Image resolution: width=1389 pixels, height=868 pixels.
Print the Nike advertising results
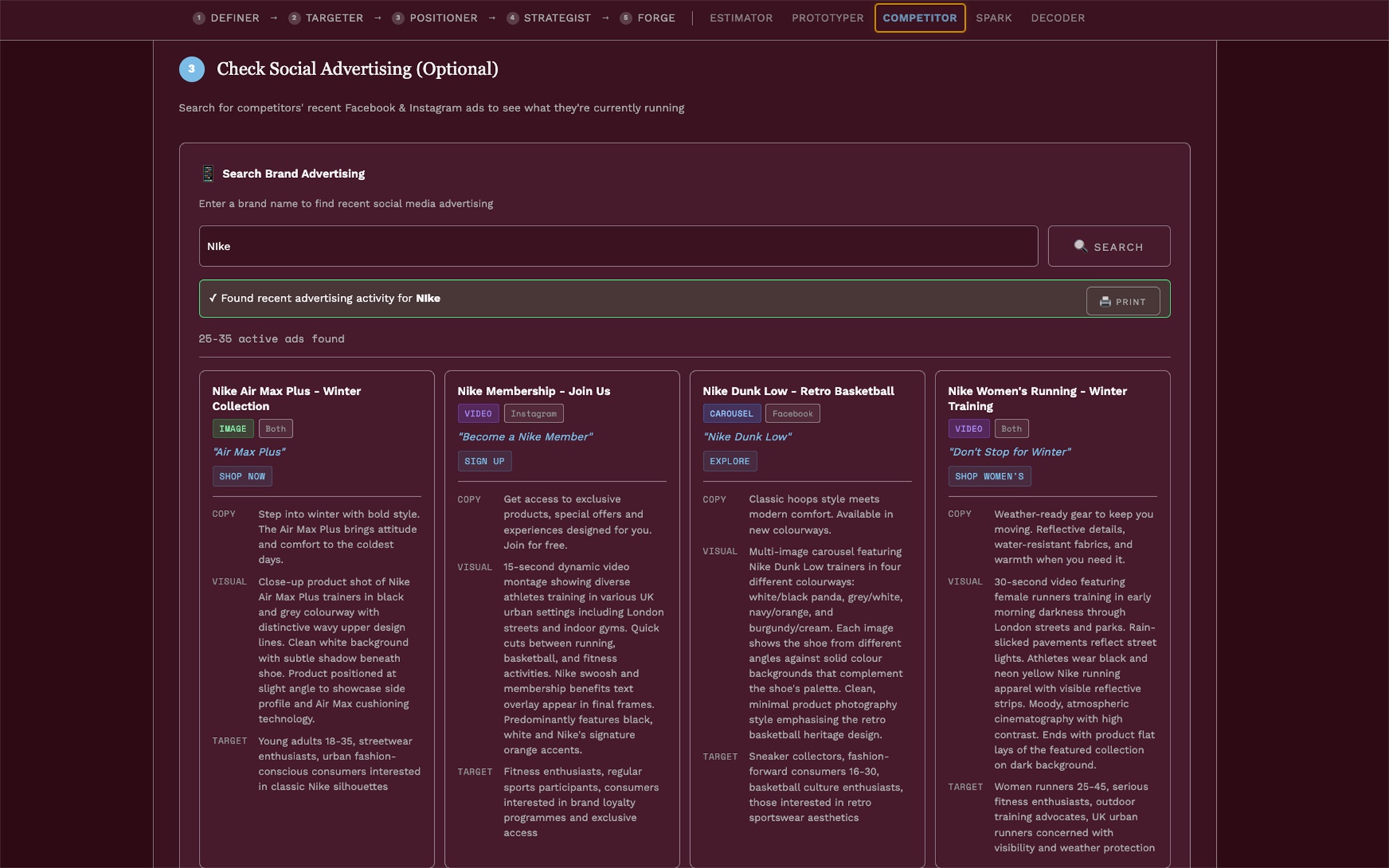click(x=1123, y=302)
